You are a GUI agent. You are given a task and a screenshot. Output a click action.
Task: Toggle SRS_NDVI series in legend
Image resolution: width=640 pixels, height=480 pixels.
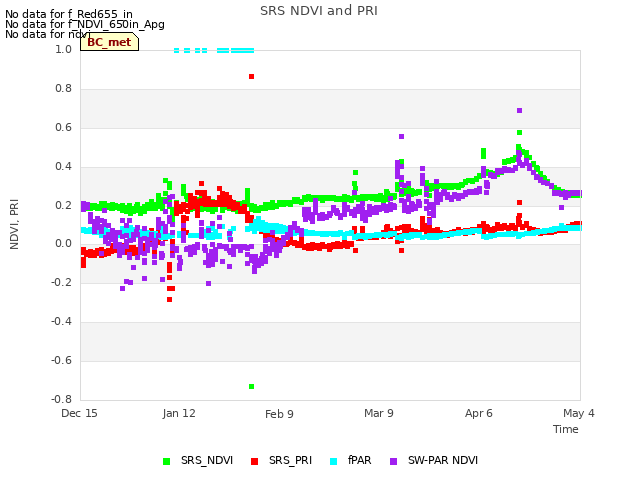click(198, 460)
